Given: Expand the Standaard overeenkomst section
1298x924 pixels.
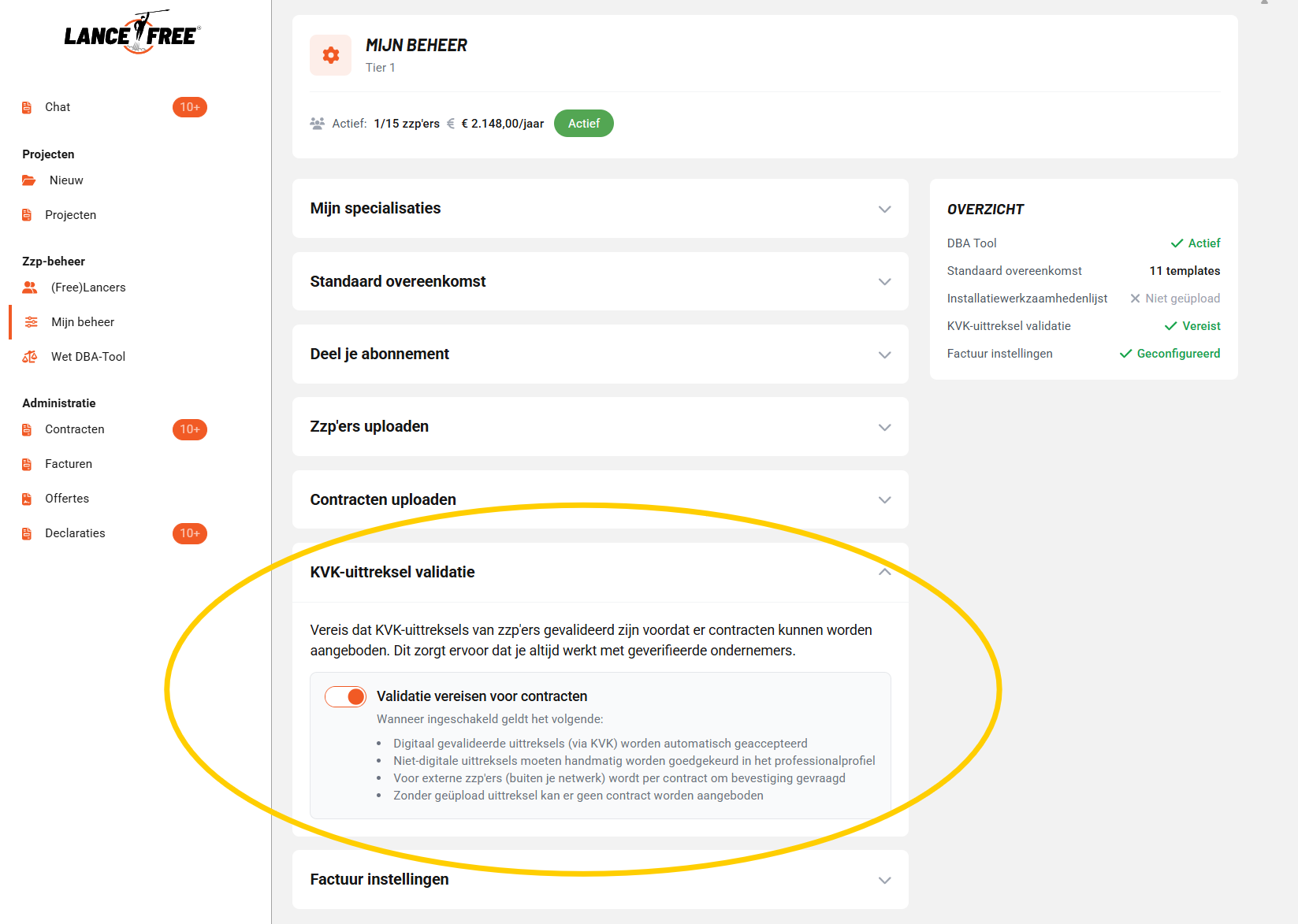Looking at the screenshot, I should 884,281.
